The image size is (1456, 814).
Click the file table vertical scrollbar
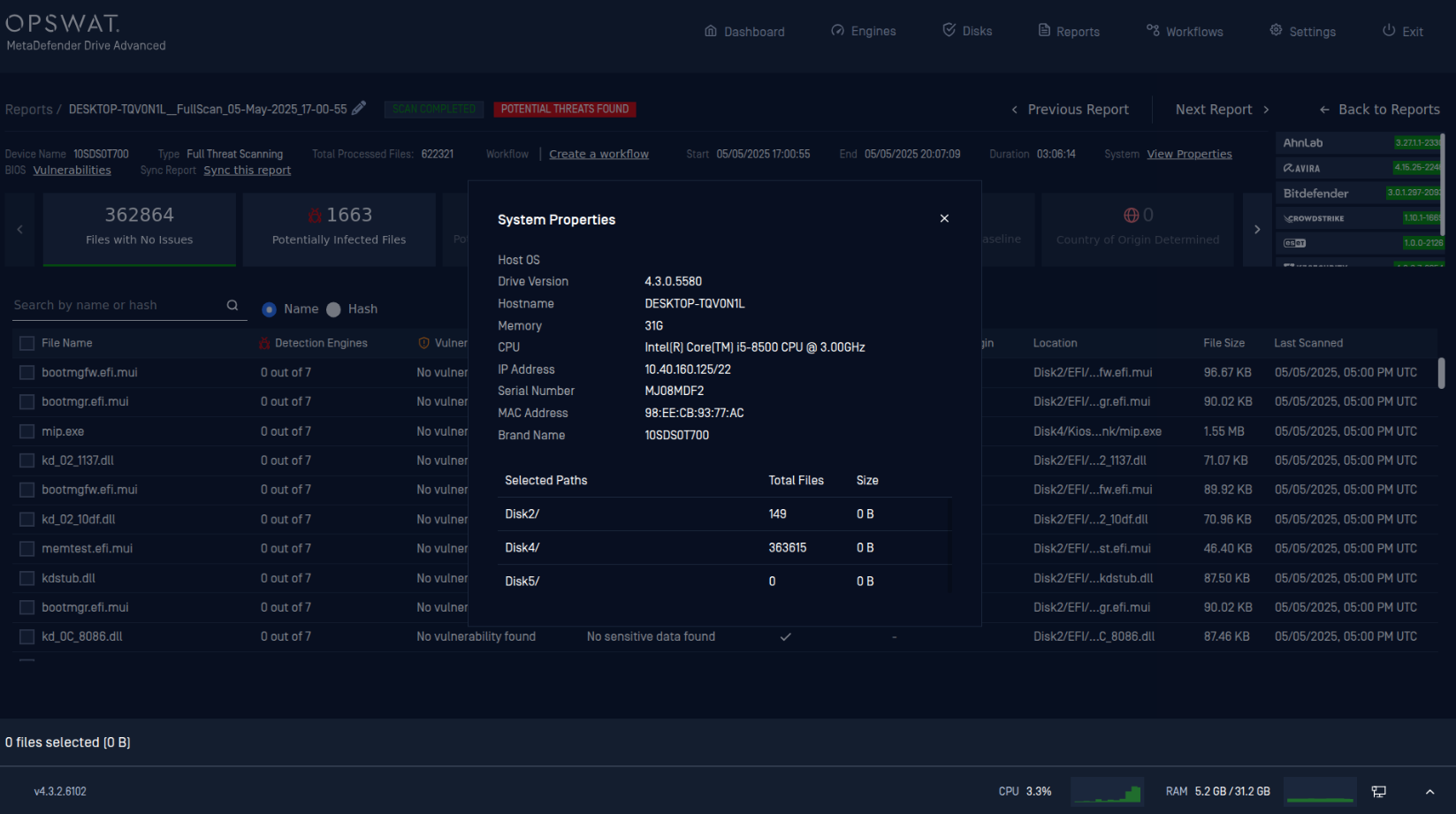(1441, 373)
